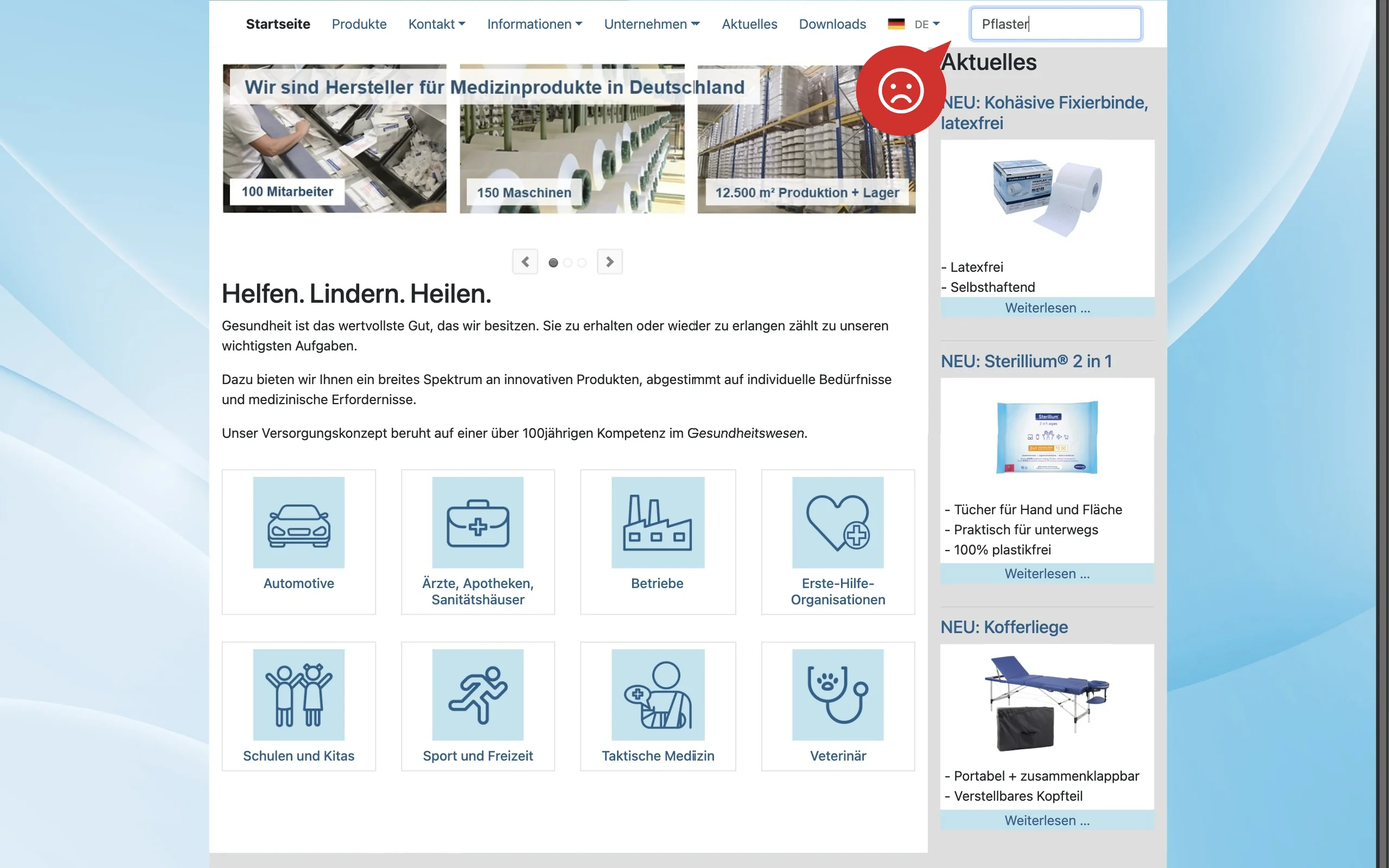Open the Downloads menu item

point(832,24)
